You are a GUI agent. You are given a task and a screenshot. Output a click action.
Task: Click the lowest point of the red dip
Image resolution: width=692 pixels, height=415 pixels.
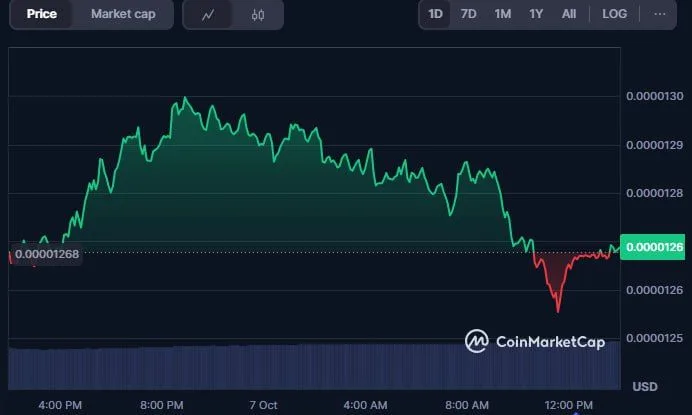(558, 311)
